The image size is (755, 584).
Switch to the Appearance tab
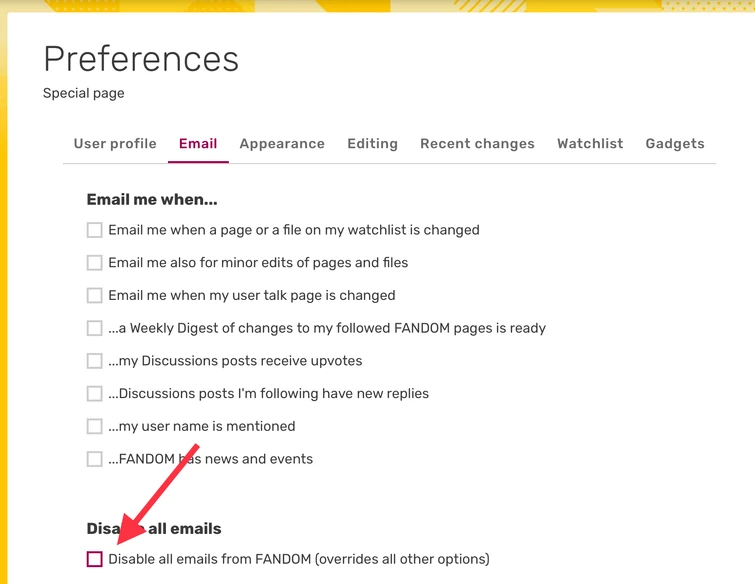coord(282,143)
